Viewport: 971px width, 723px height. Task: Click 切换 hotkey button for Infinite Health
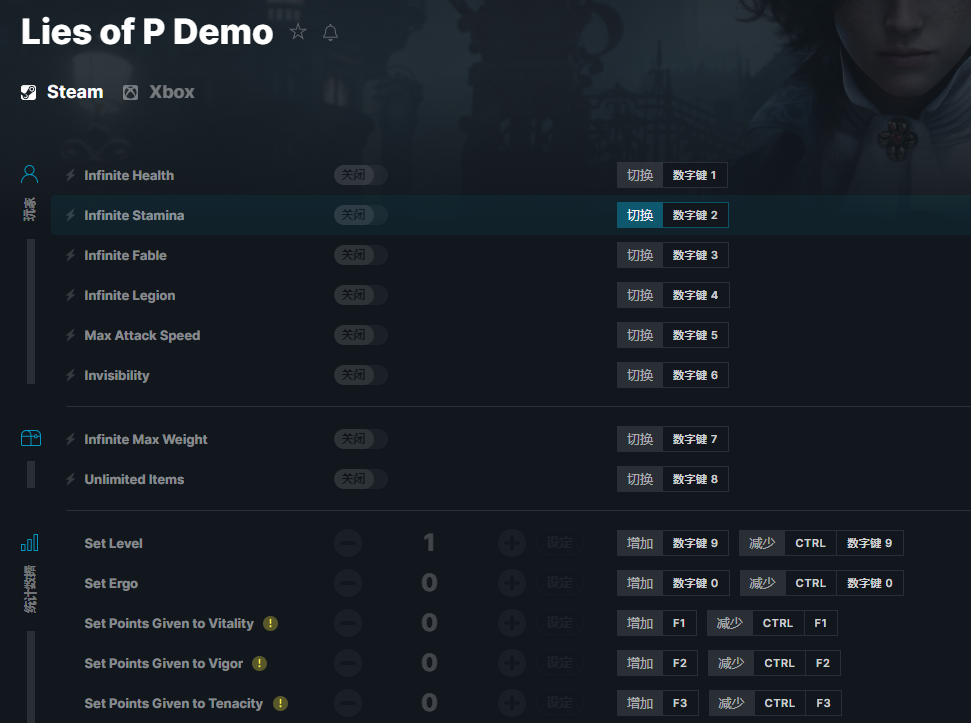[x=640, y=175]
